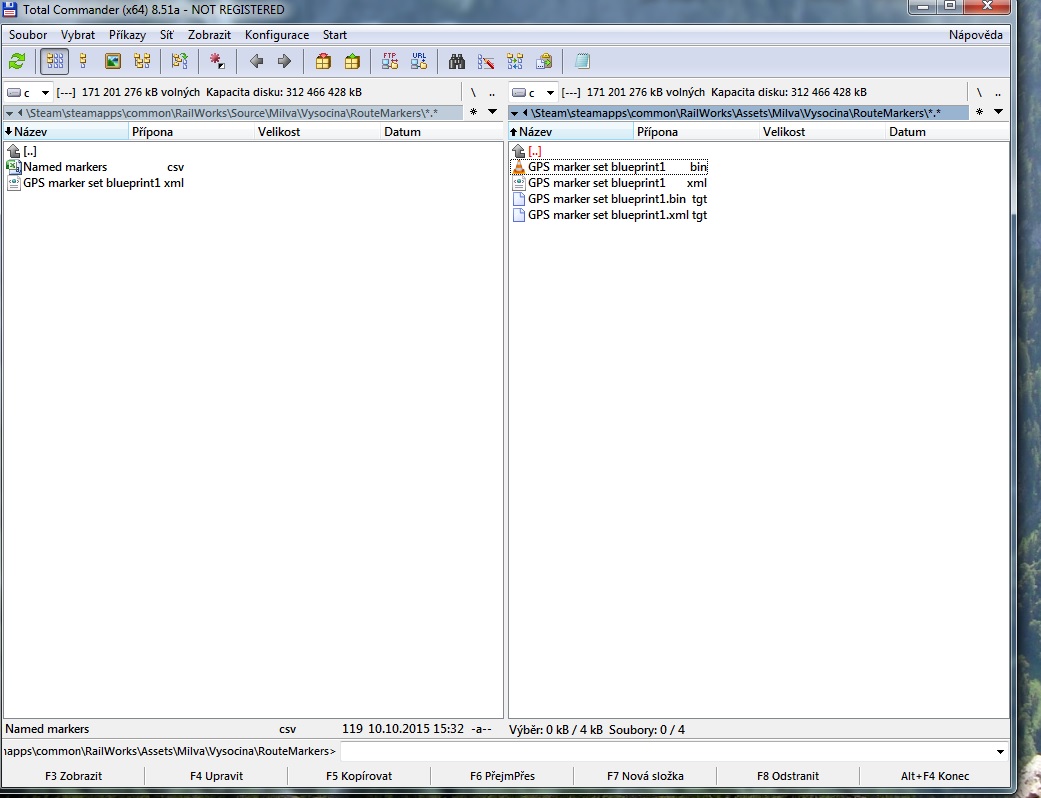Click into the command line input field
1041x798 pixels.
(x=666, y=752)
